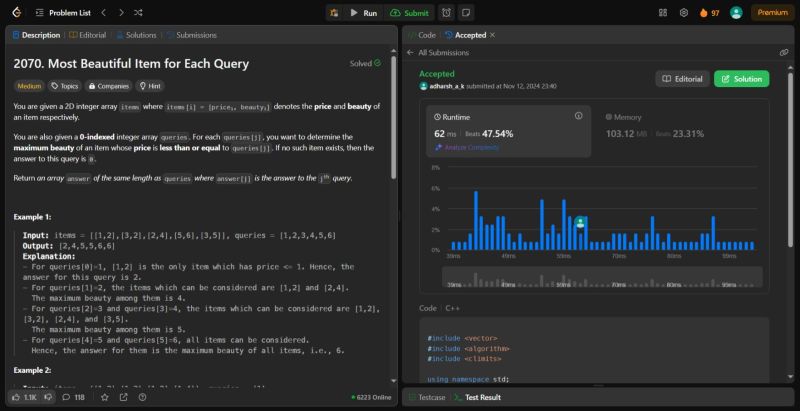800x411 pixels.
Task: Switch to the Solutions tab
Action: [136, 35]
